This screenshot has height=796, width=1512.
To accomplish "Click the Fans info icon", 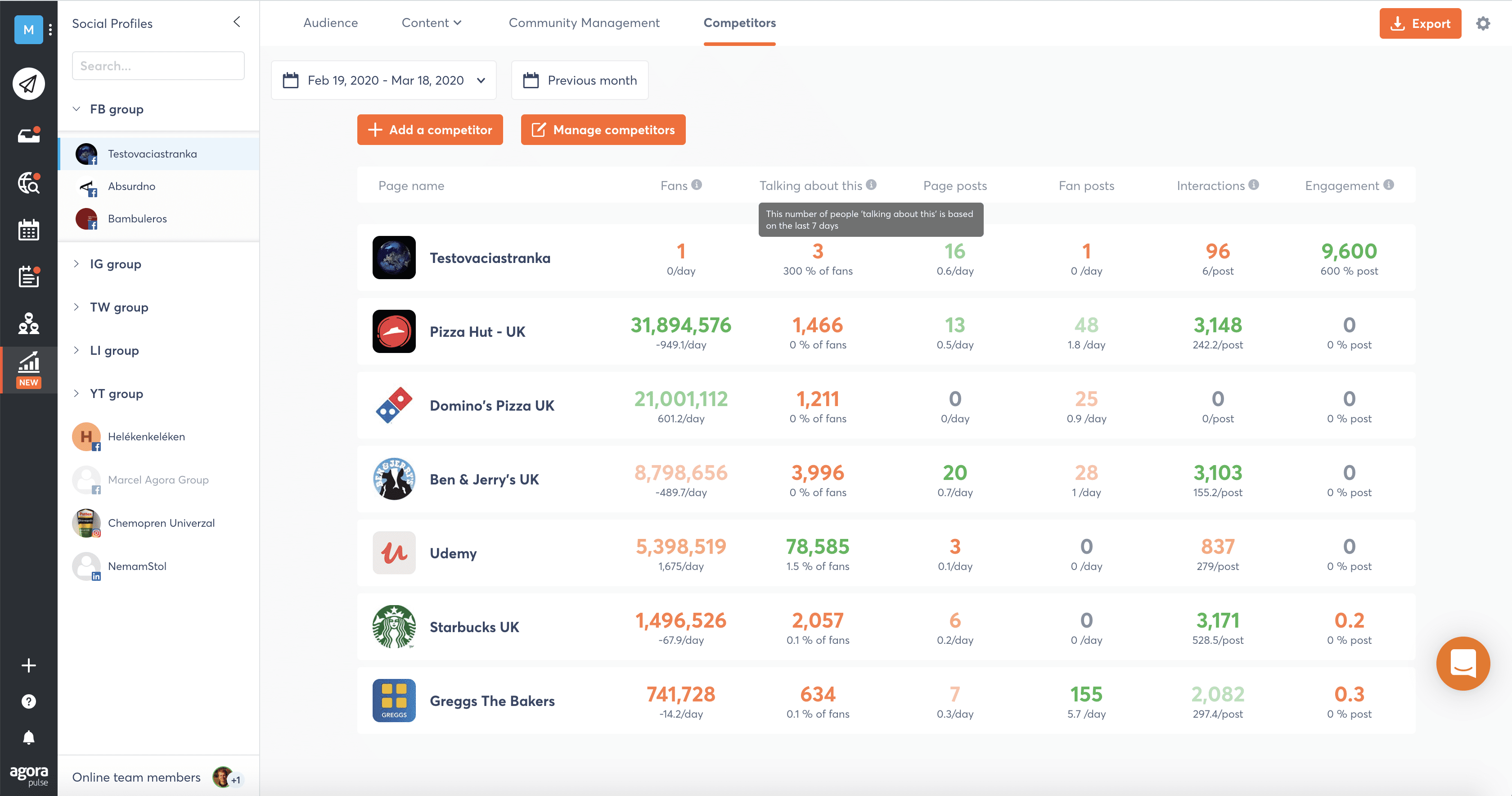I will pyautogui.click(x=697, y=185).
